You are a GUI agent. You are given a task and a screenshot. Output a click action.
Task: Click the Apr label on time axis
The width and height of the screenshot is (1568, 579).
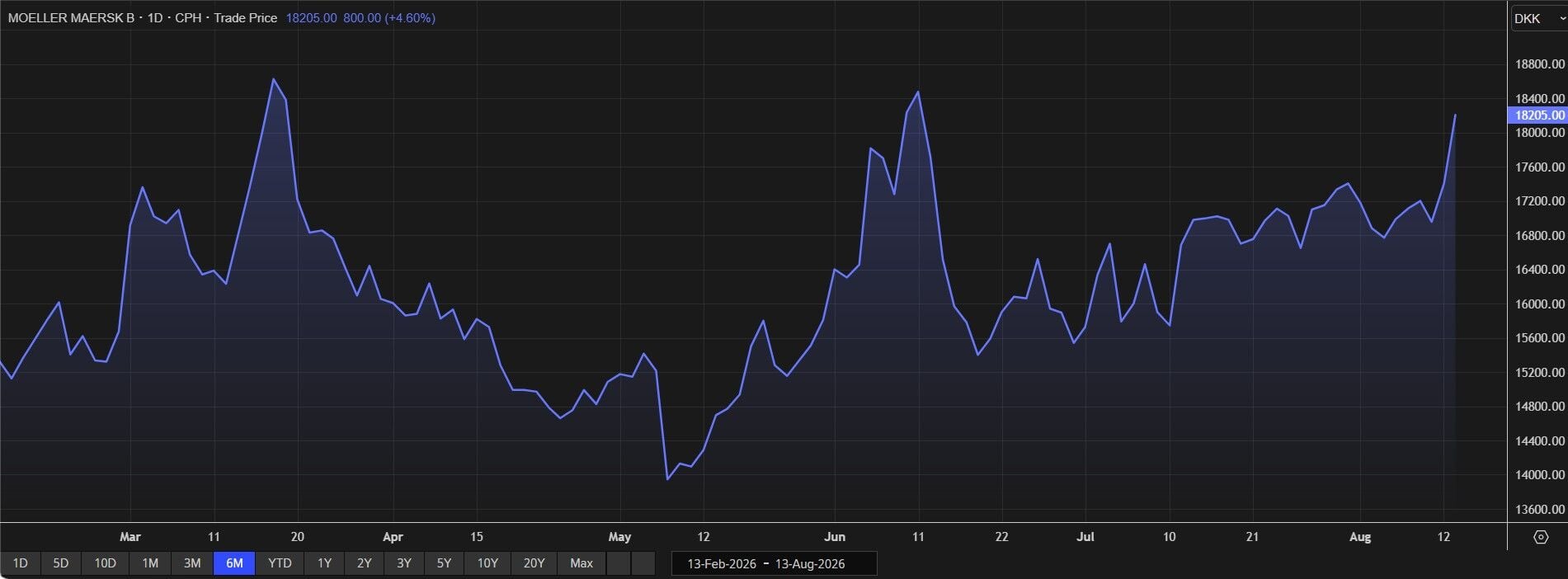(x=393, y=537)
